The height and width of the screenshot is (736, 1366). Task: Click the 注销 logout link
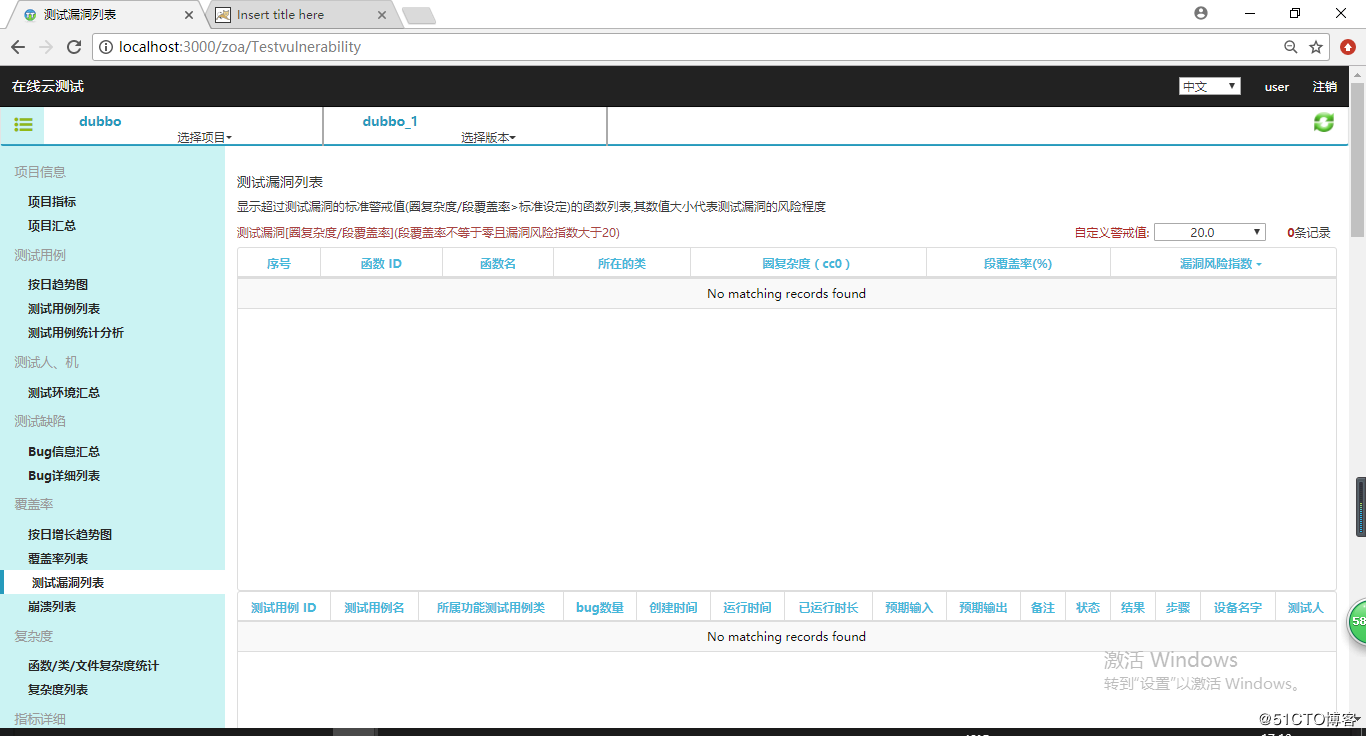(x=1325, y=87)
